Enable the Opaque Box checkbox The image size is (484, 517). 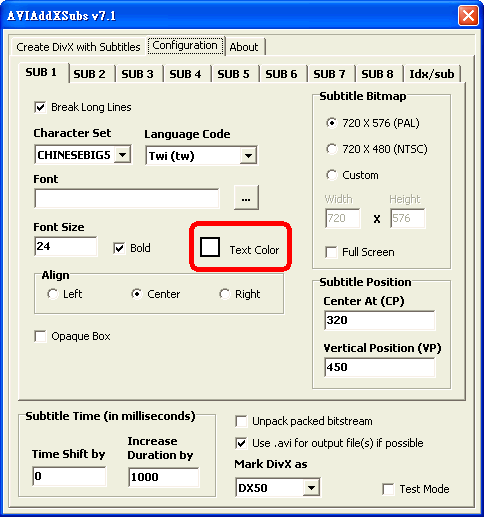tap(40, 336)
